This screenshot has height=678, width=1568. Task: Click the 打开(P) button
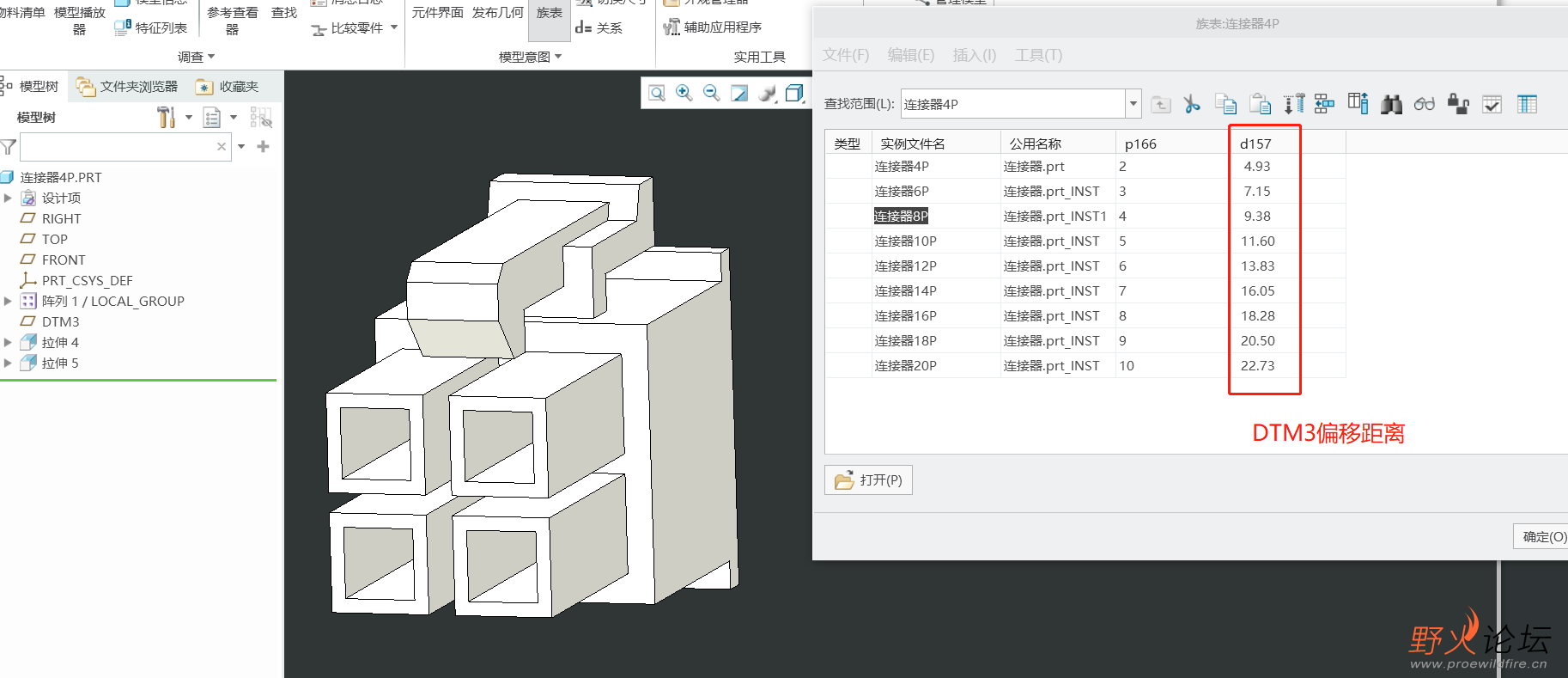[868, 479]
